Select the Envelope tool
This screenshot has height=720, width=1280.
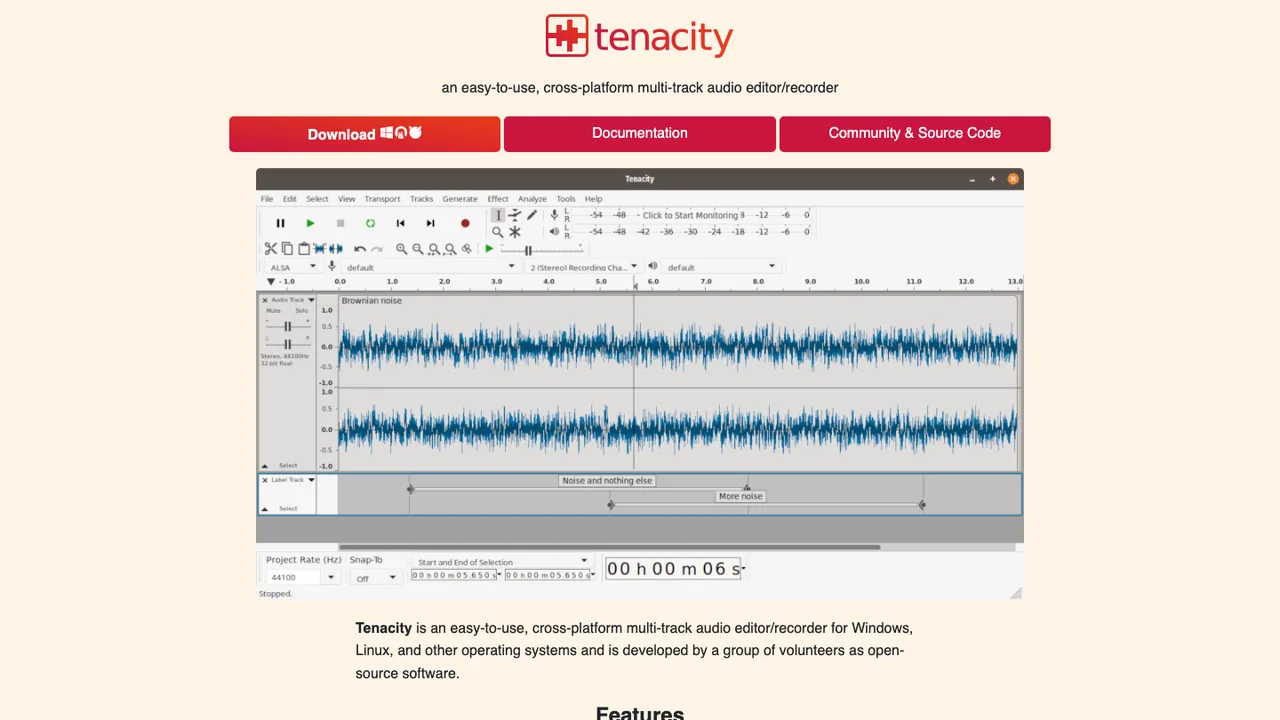click(x=515, y=215)
